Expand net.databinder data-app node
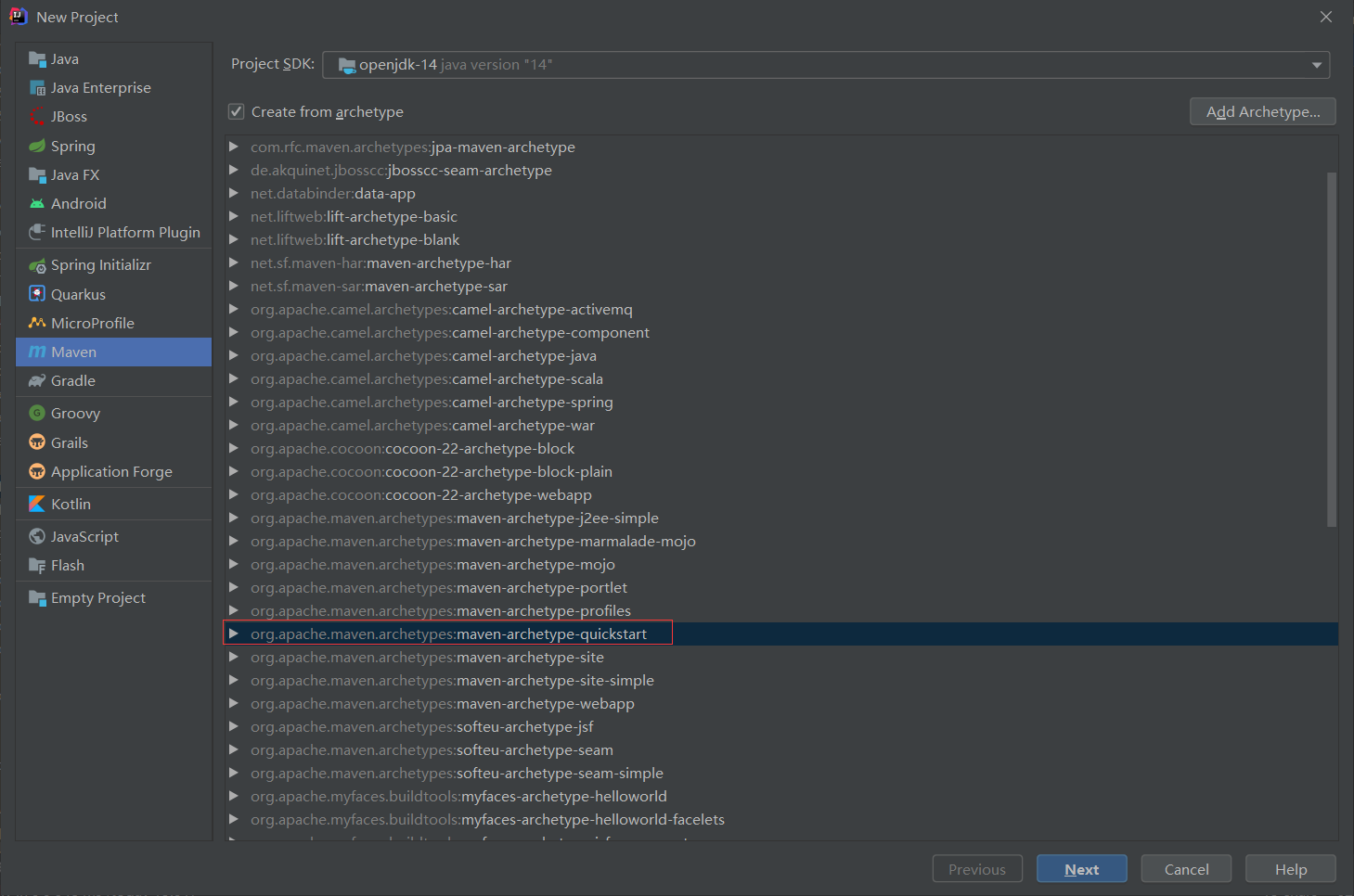This screenshot has width=1354, height=896. (x=234, y=193)
